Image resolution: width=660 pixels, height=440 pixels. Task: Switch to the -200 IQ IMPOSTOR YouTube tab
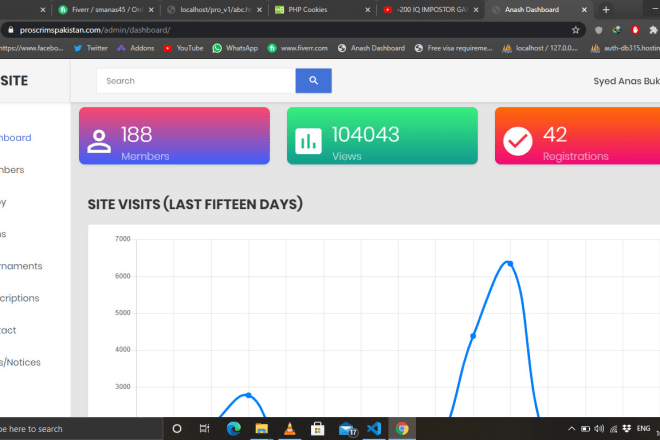tap(430, 9)
